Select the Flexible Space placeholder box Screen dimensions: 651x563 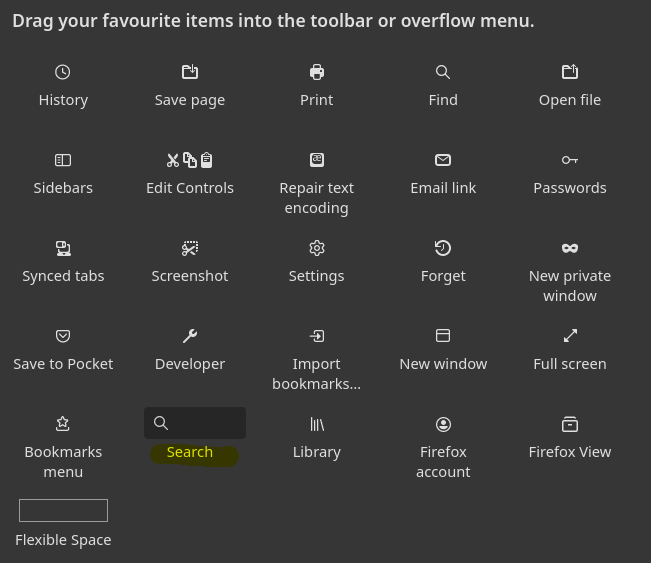(63, 510)
